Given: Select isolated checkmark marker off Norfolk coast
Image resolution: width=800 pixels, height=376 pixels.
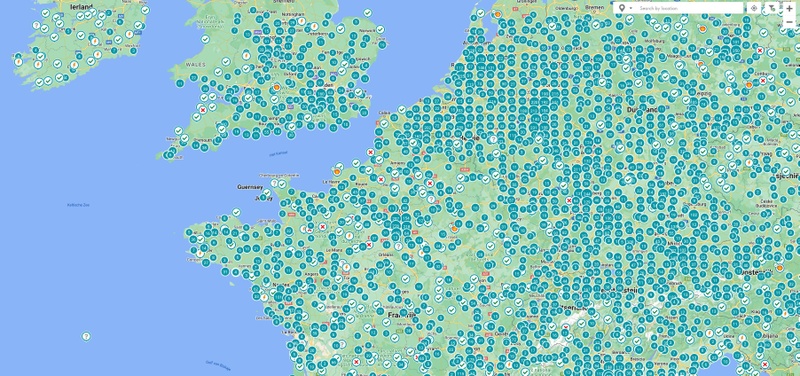Looking at the screenshot, I should coord(367,13).
